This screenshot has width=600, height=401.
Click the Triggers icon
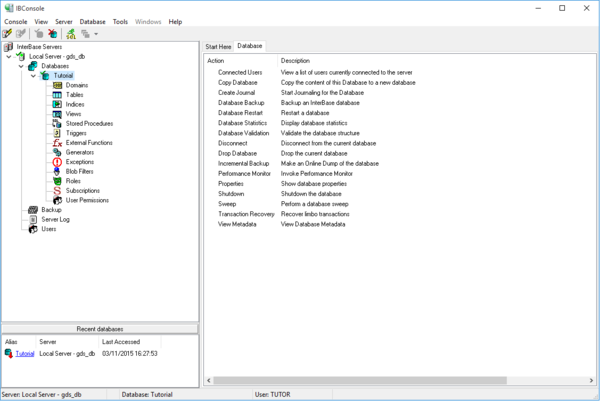[57, 133]
